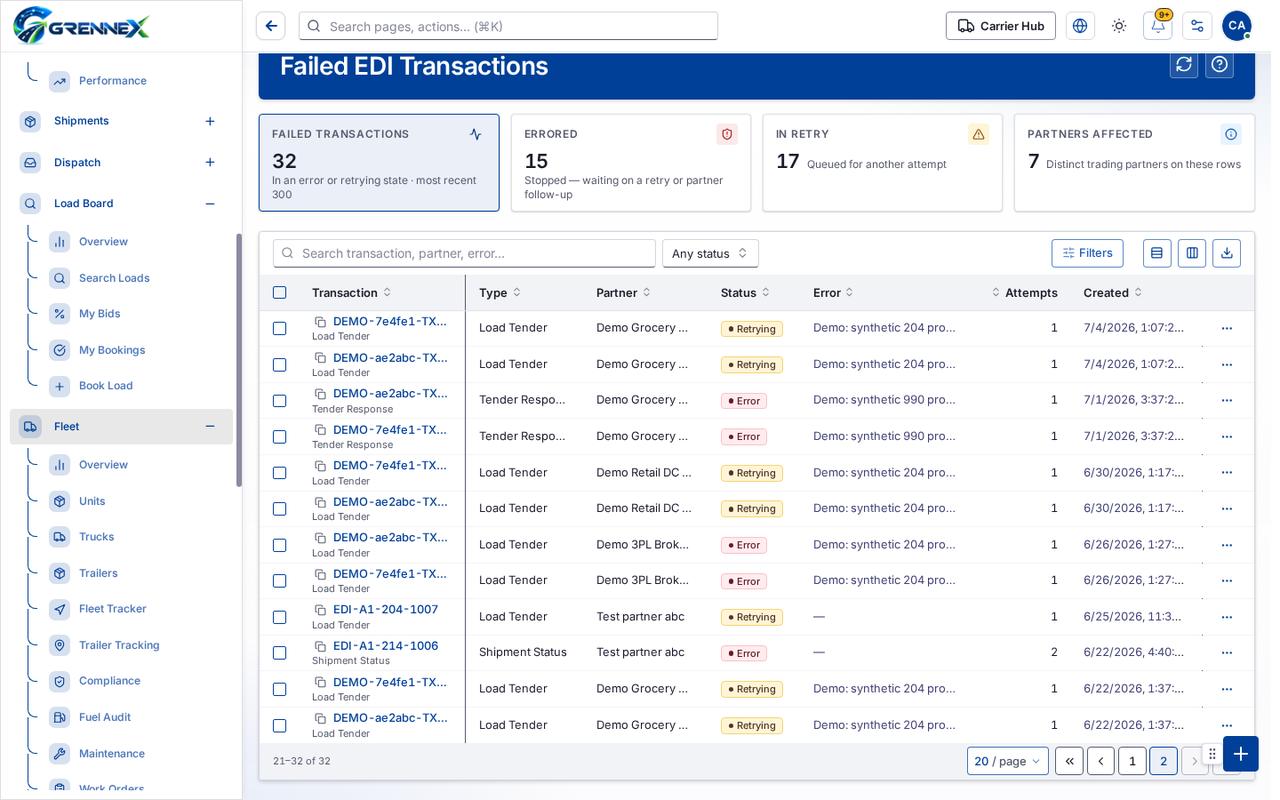Open the help icon beside the refresh button
Viewport: 1280px width, 800px height.
(x=1219, y=64)
